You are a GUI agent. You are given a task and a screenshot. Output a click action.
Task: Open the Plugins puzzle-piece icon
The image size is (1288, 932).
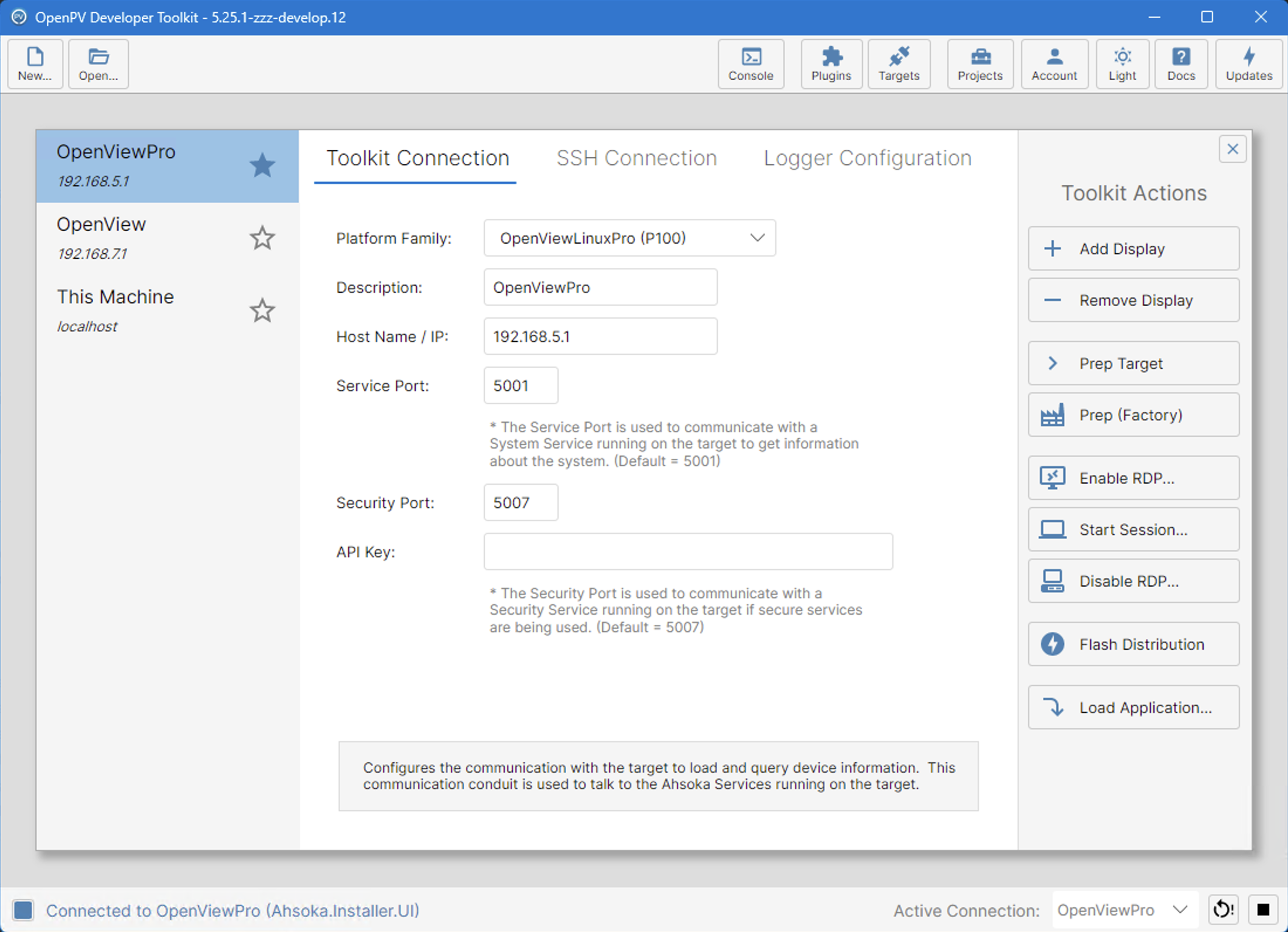[x=831, y=64]
